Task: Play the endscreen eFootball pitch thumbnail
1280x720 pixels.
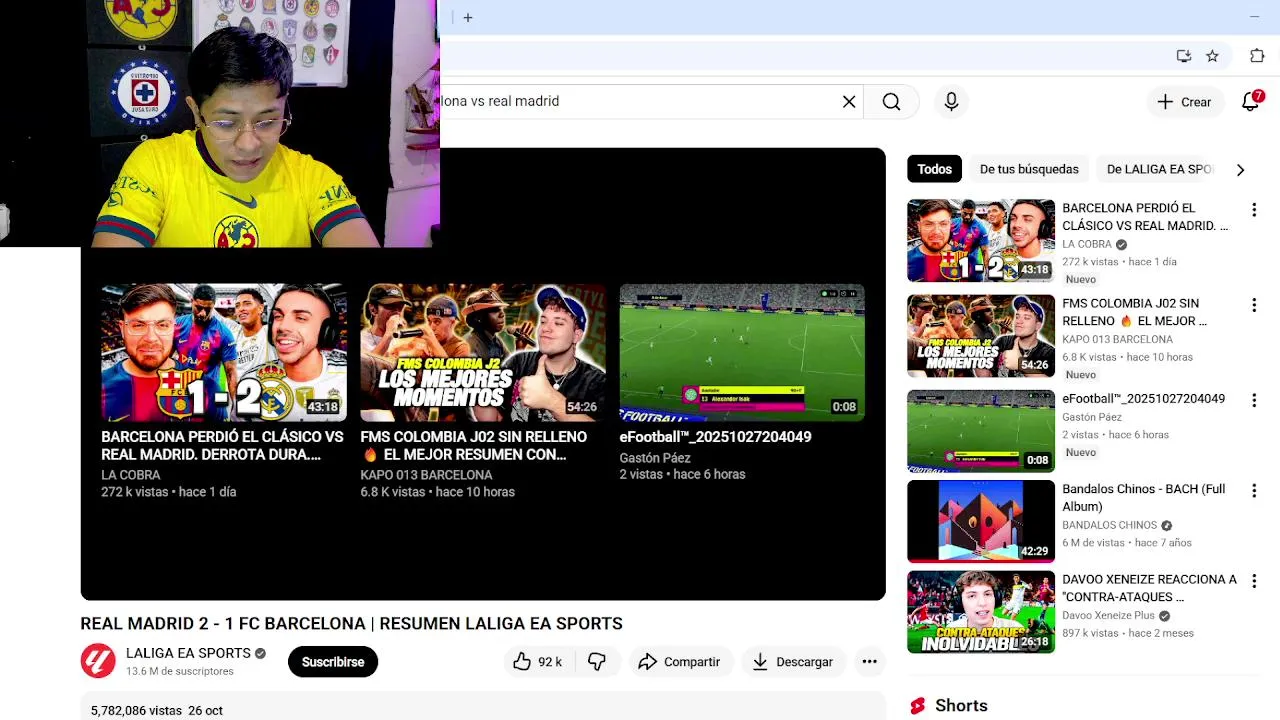Action: click(742, 352)
